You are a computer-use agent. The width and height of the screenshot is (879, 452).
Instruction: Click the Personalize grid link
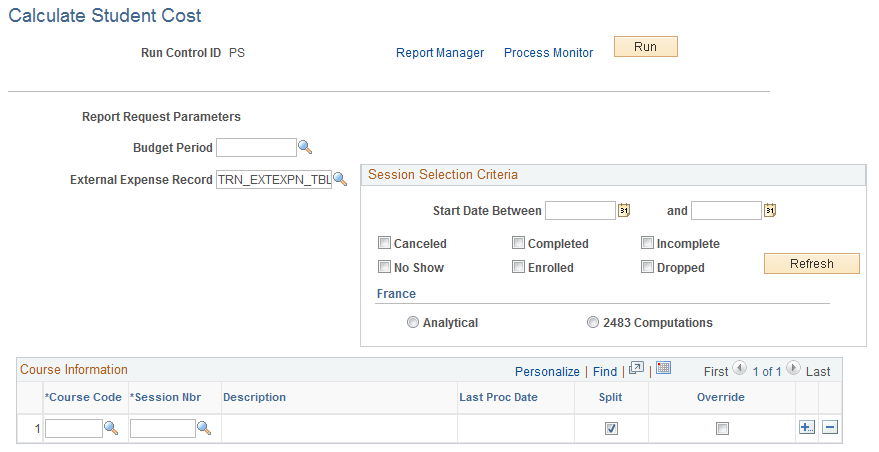click(547, 371)
